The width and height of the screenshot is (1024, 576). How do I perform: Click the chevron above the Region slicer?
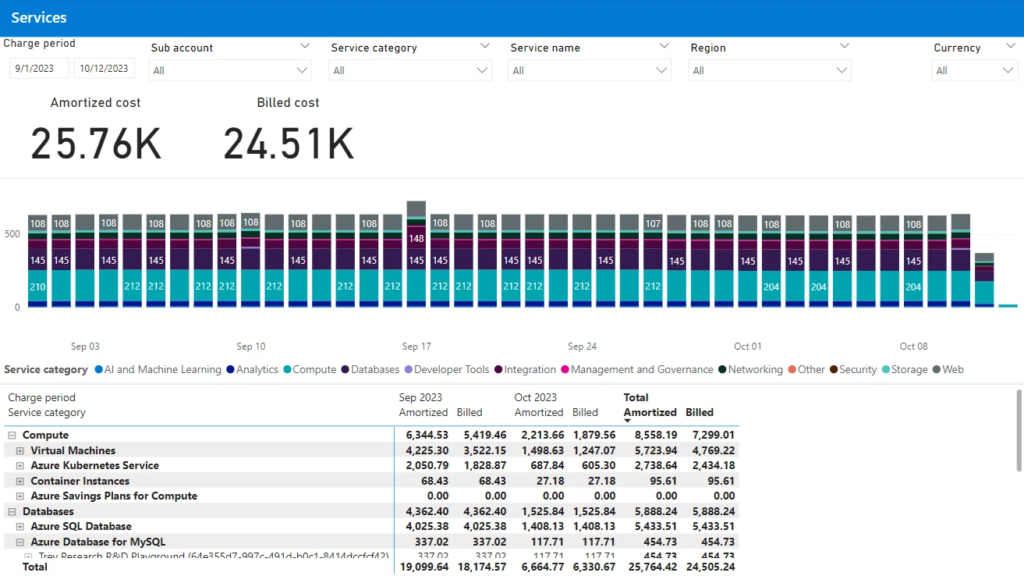(x=844, y=46)
